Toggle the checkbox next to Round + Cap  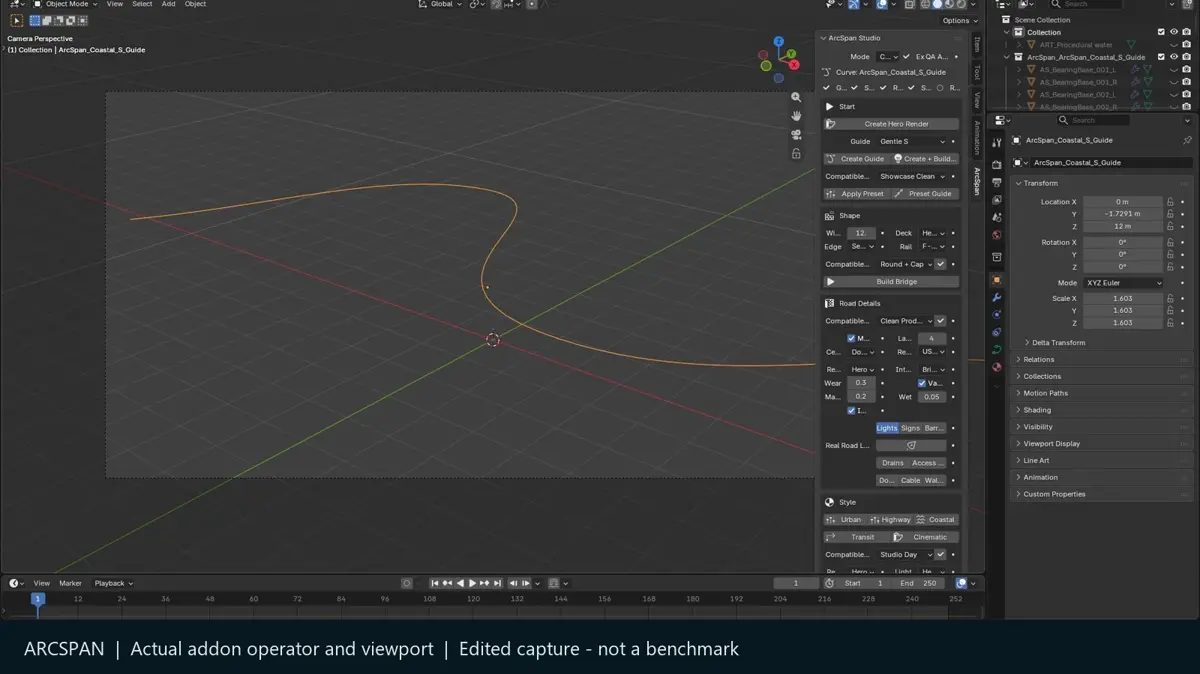click(940, 264)
